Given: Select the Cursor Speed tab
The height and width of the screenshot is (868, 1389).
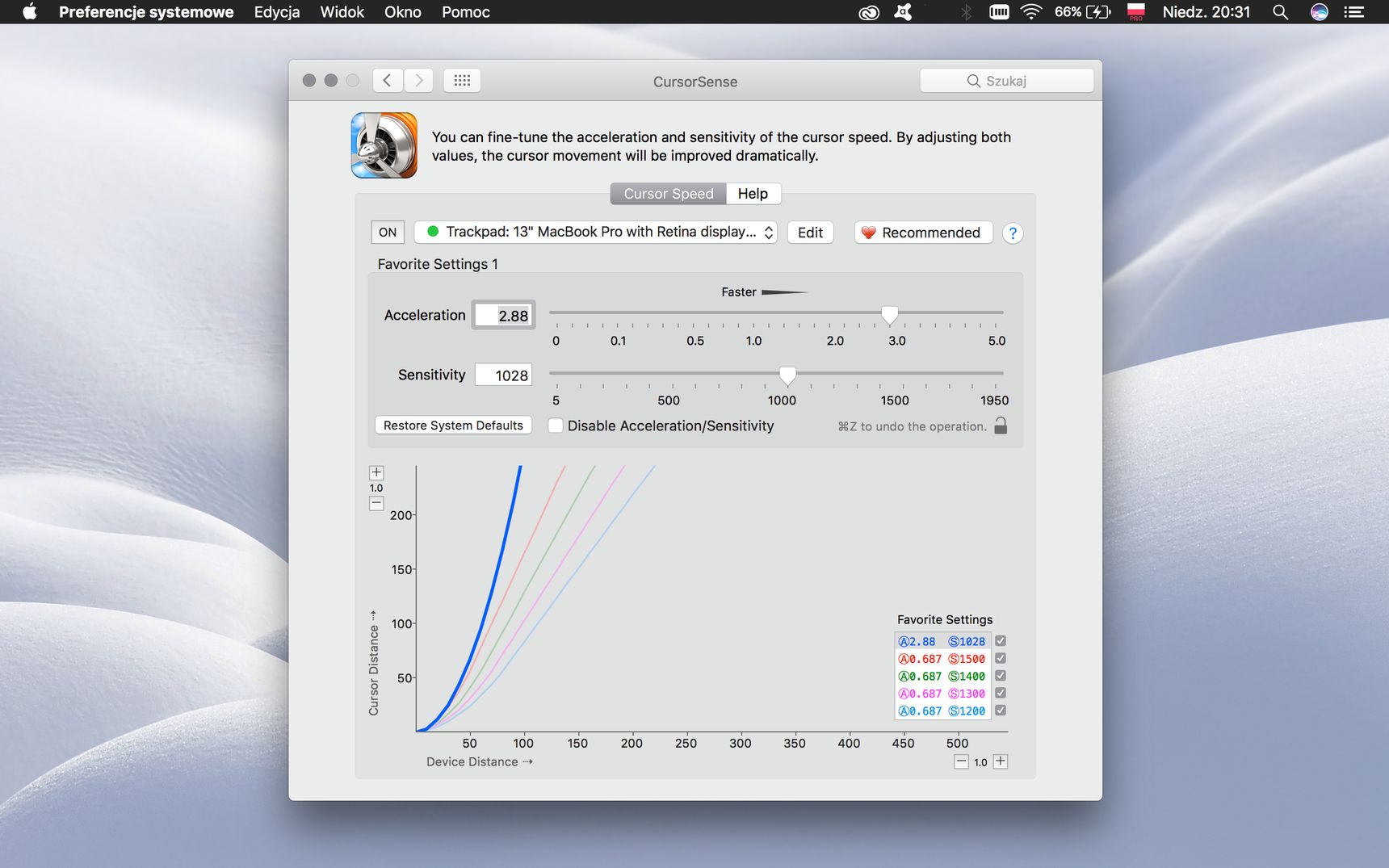Looking at the screenshot, I should click(x=669, y=194).
